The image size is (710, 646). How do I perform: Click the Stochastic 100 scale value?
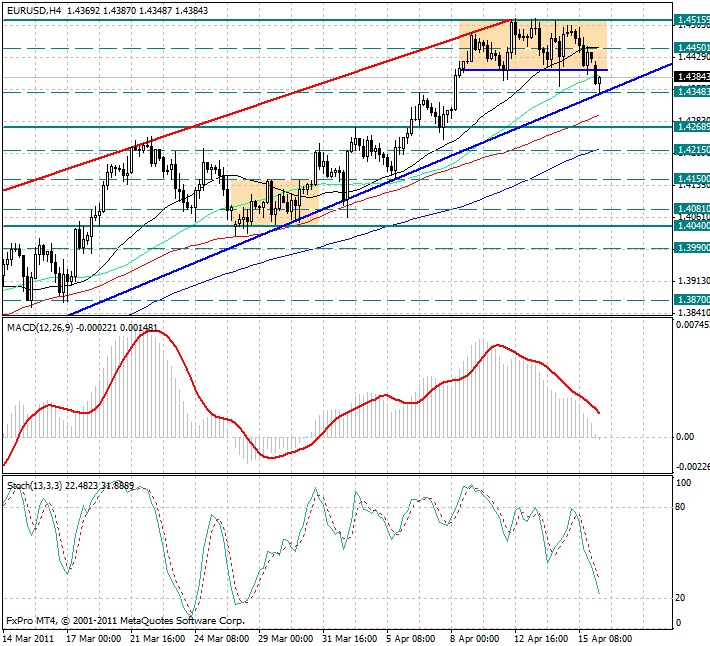point(683,483)
